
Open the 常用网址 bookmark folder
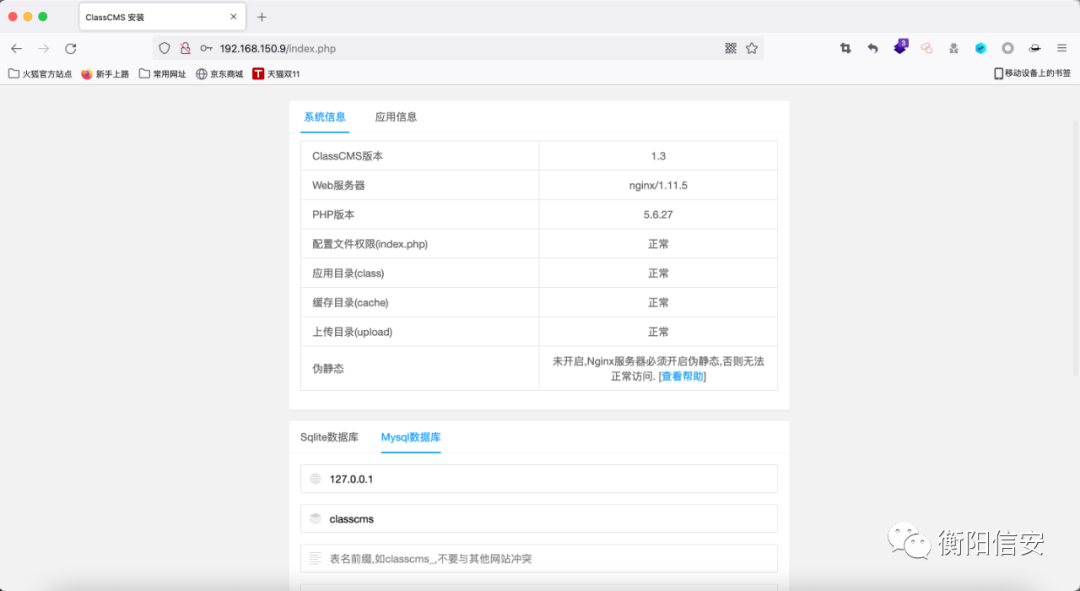[x=163, y=74]
